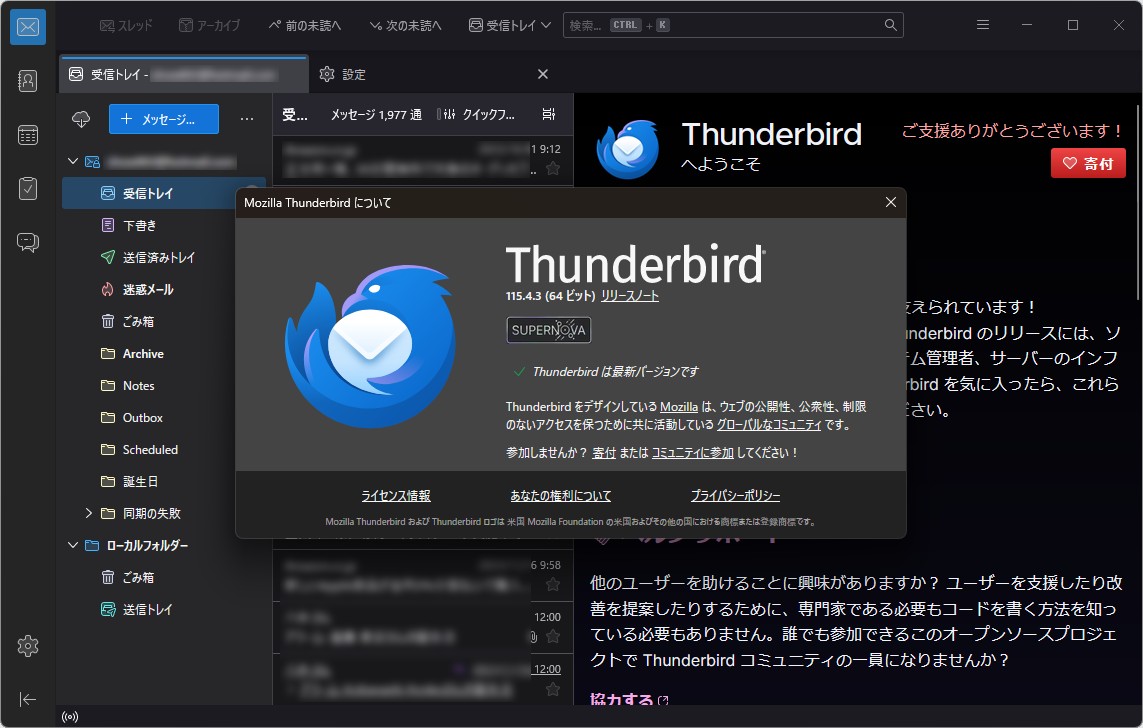Toggle the star on the 9:12 message
1143x728 pixels.
(x=552, y=169)
